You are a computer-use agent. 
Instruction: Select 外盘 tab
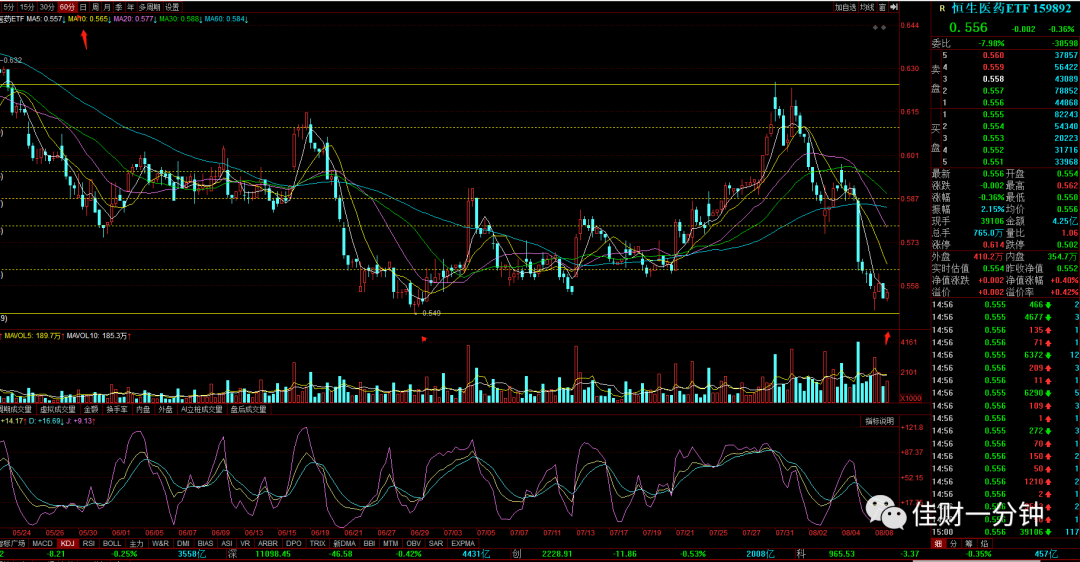(x=165, y=409)
